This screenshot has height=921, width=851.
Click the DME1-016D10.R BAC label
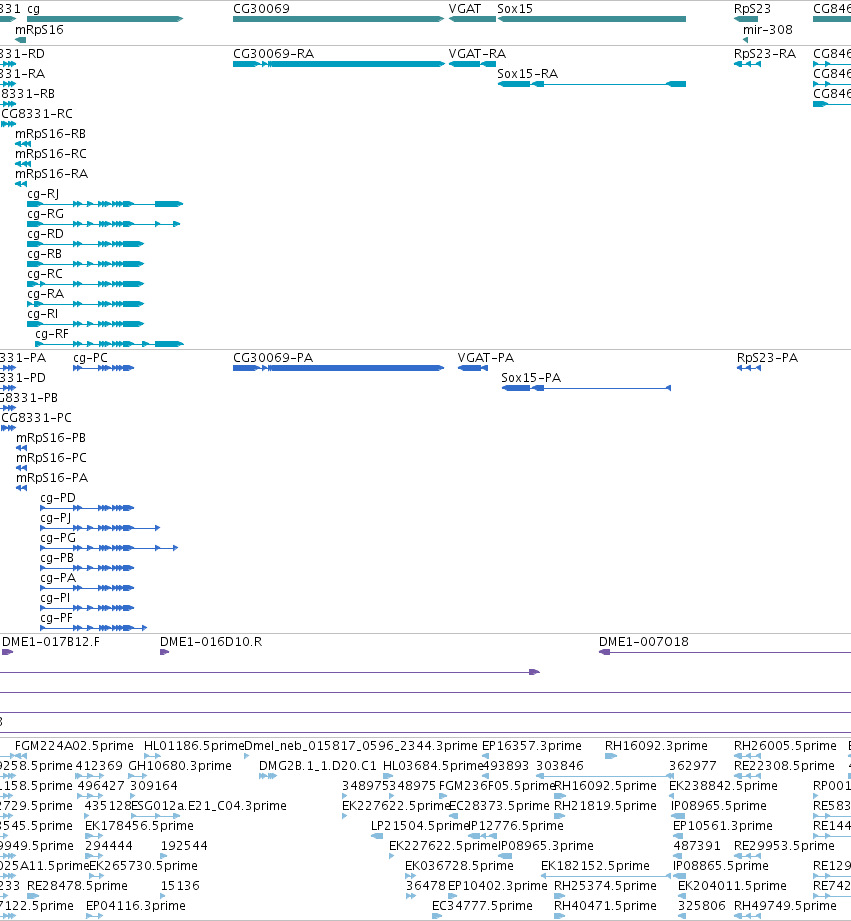211,641
